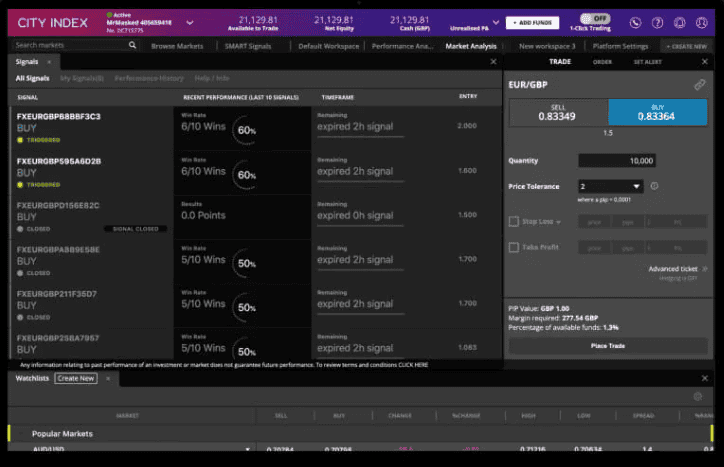Collapse the Popular Markets group

tap(62, 434)
